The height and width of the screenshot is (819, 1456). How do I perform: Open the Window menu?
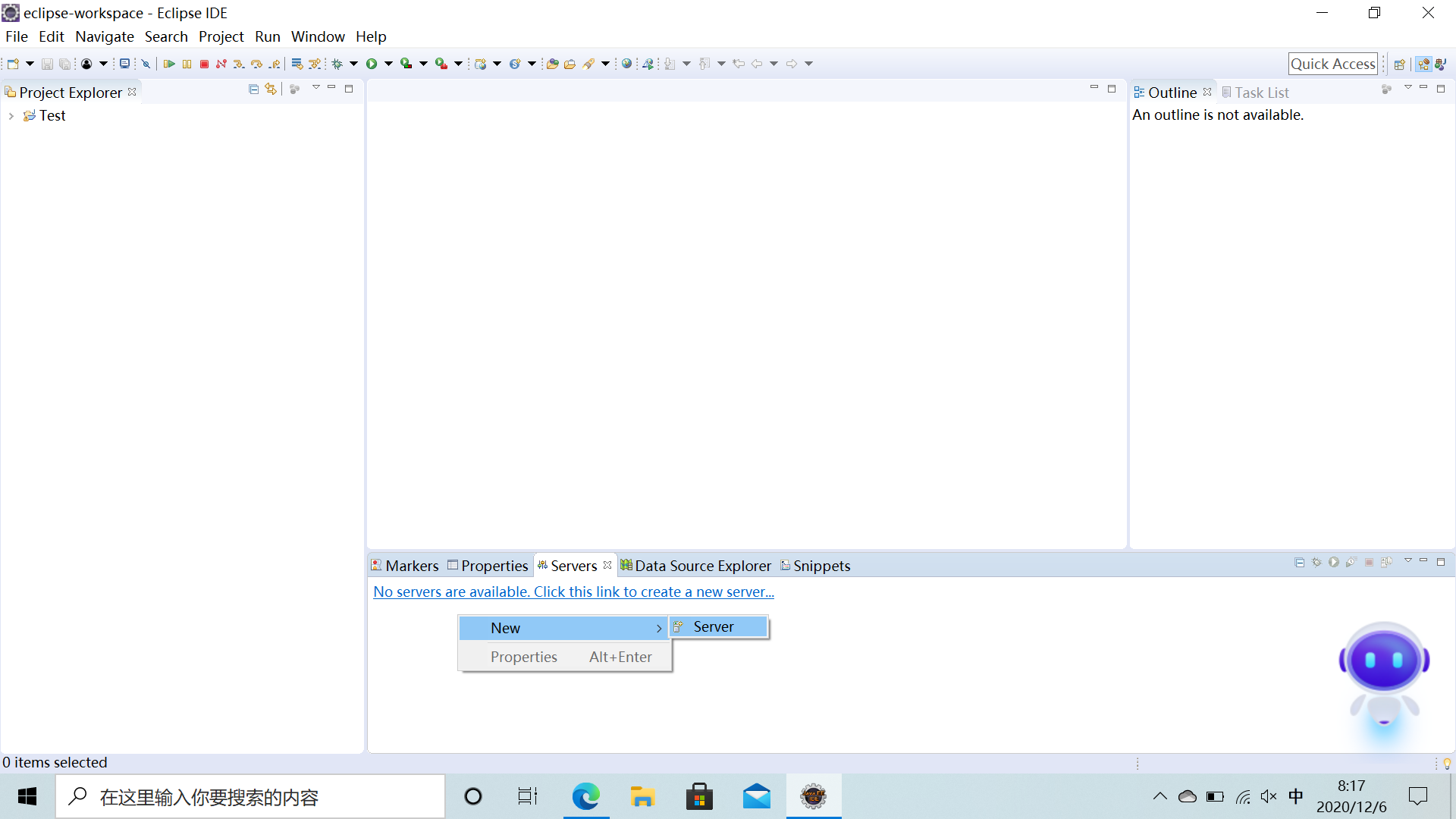317,36
